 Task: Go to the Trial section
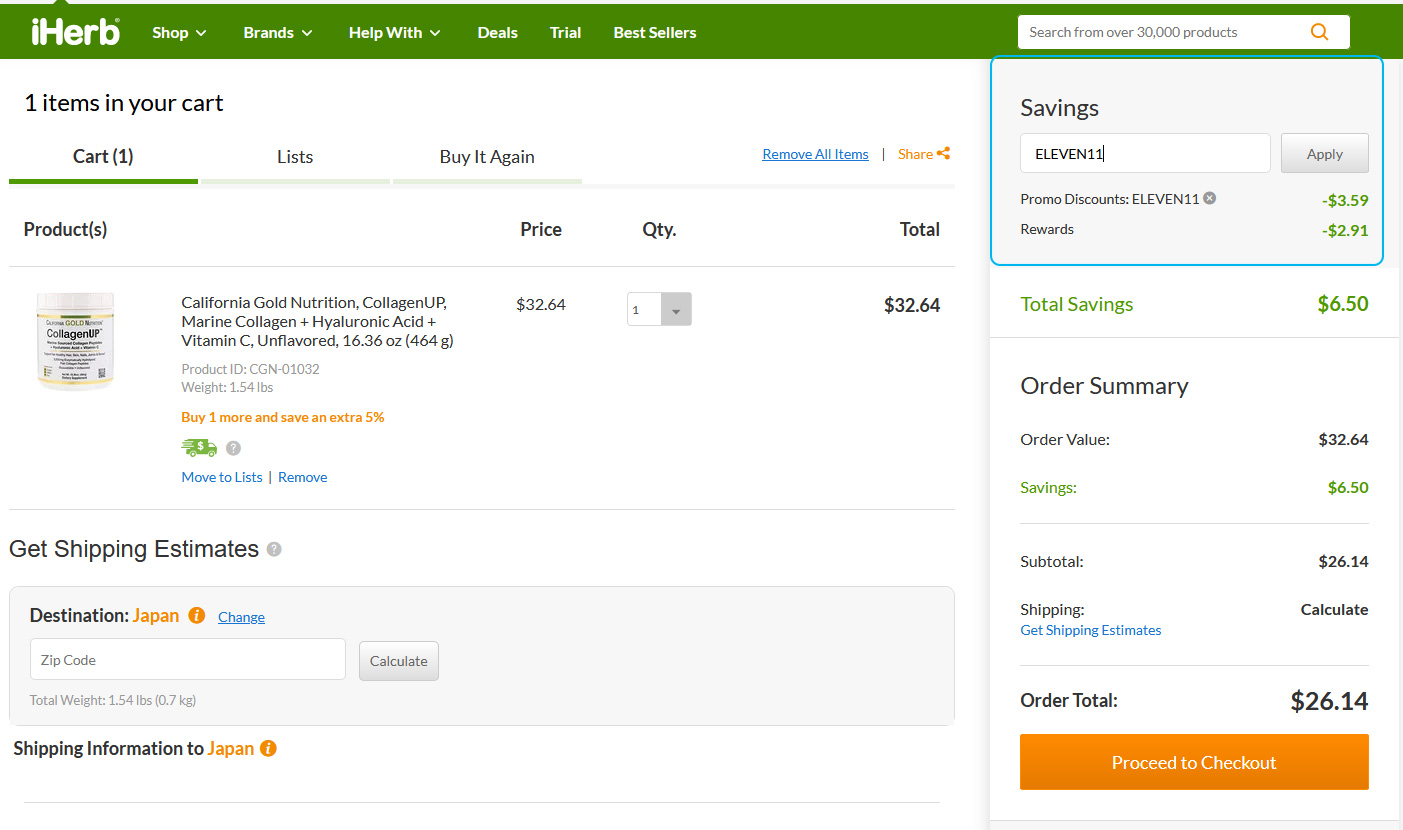click(x=565, y=32)
